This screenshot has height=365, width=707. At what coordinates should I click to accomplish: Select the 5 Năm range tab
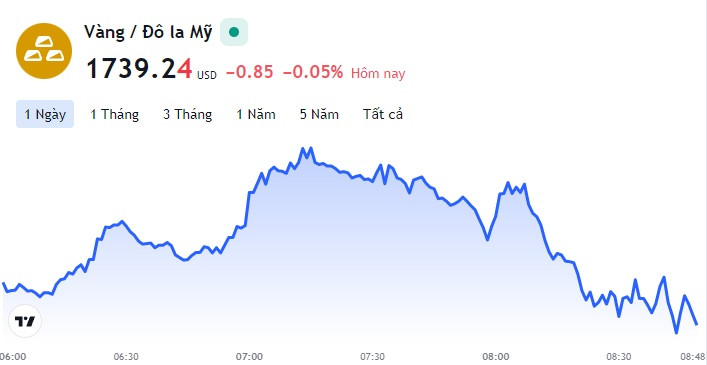(x=319, y=114)
